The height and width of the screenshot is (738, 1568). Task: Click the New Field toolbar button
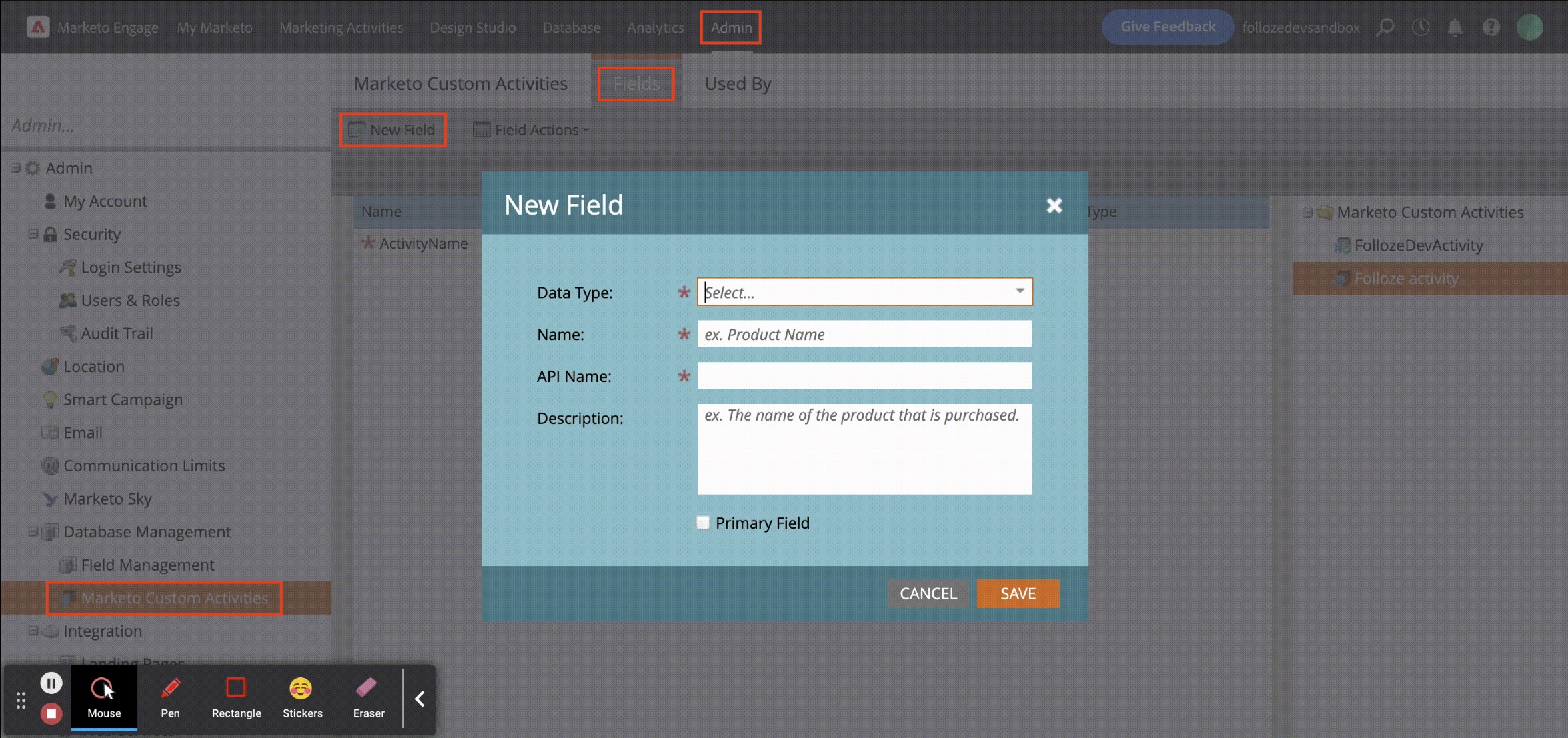393,130
